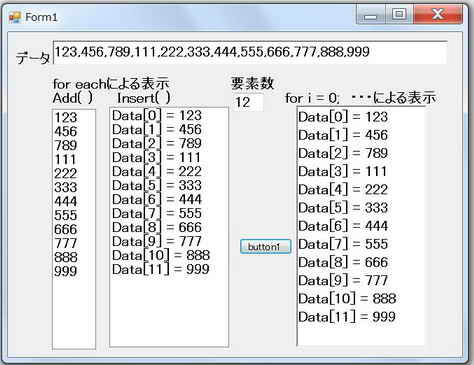This screenshot has width=474, height=365.
Task: Select 777 in the Add( ) list
Action: tap(66, 243)
